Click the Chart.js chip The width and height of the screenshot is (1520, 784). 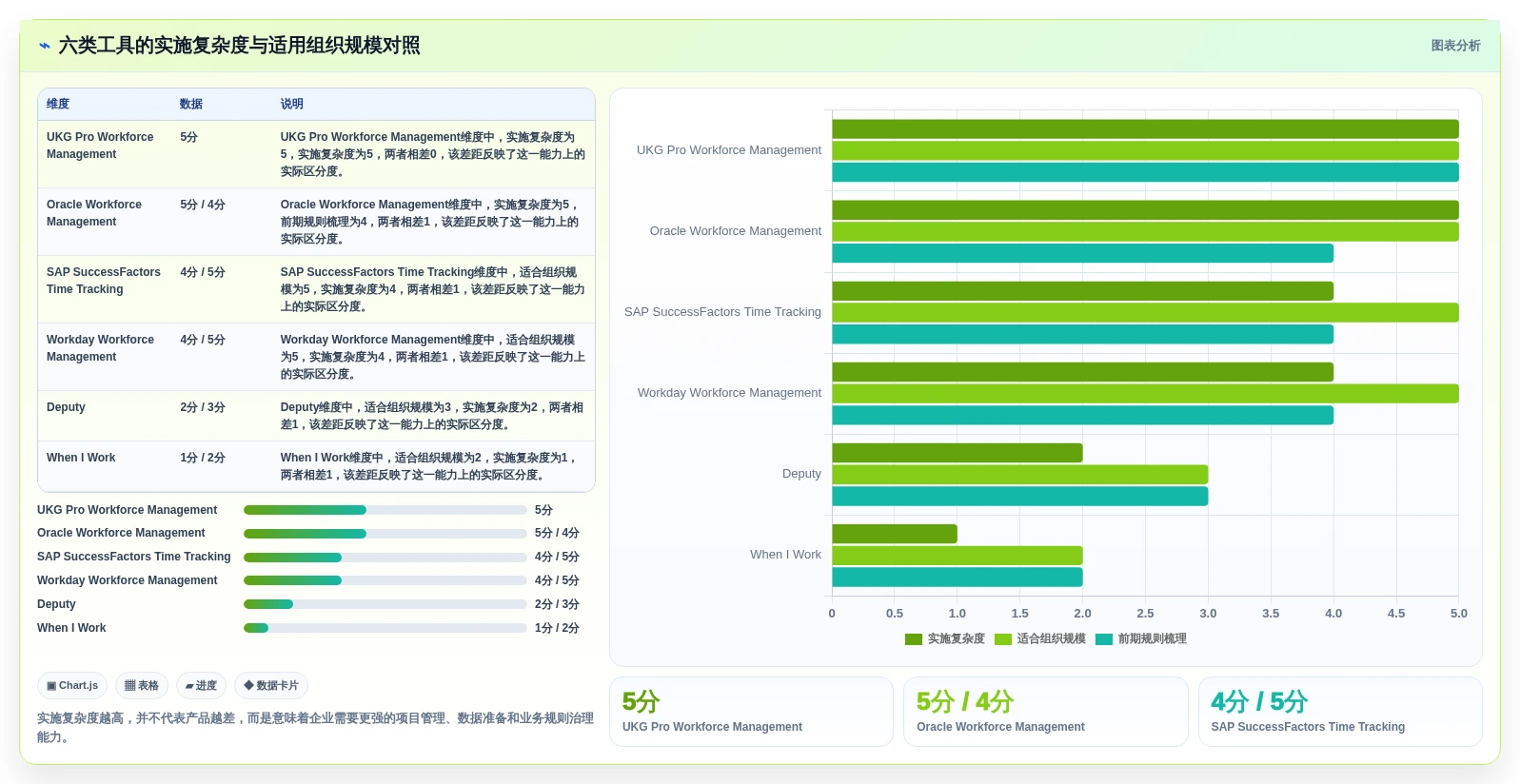pyautogui.click(x=72, y=685)
